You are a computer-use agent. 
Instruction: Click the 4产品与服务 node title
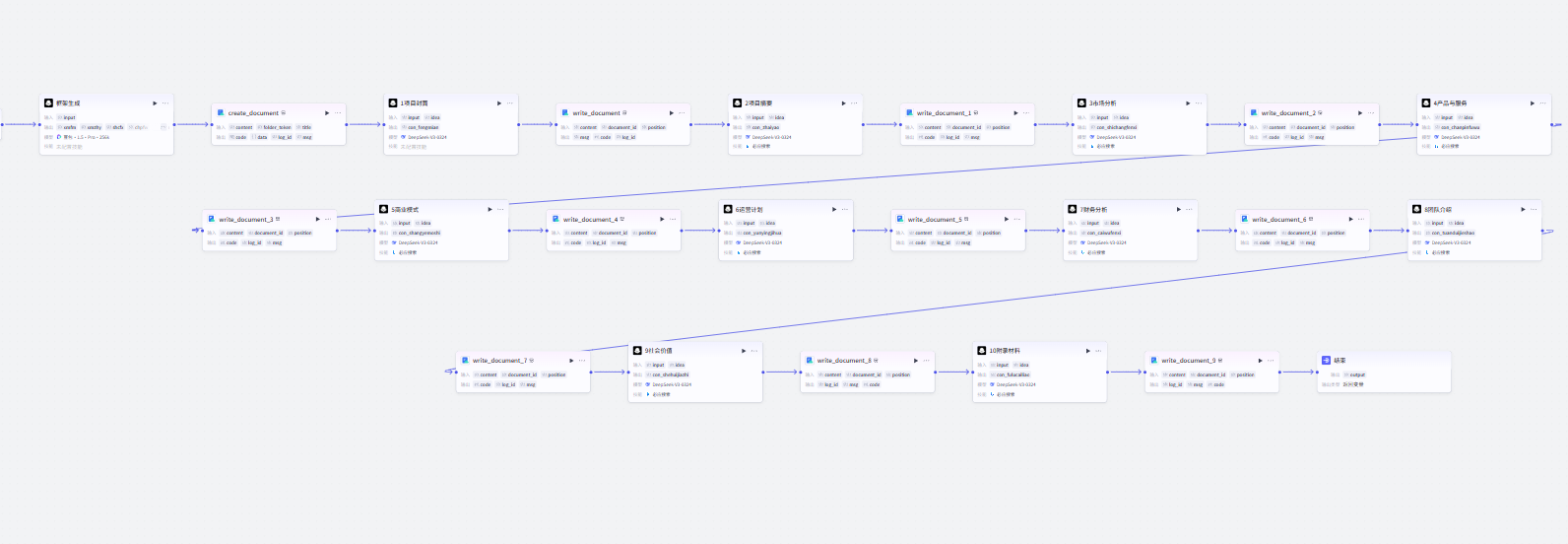pyautogui.click(x=1450, y=102)
